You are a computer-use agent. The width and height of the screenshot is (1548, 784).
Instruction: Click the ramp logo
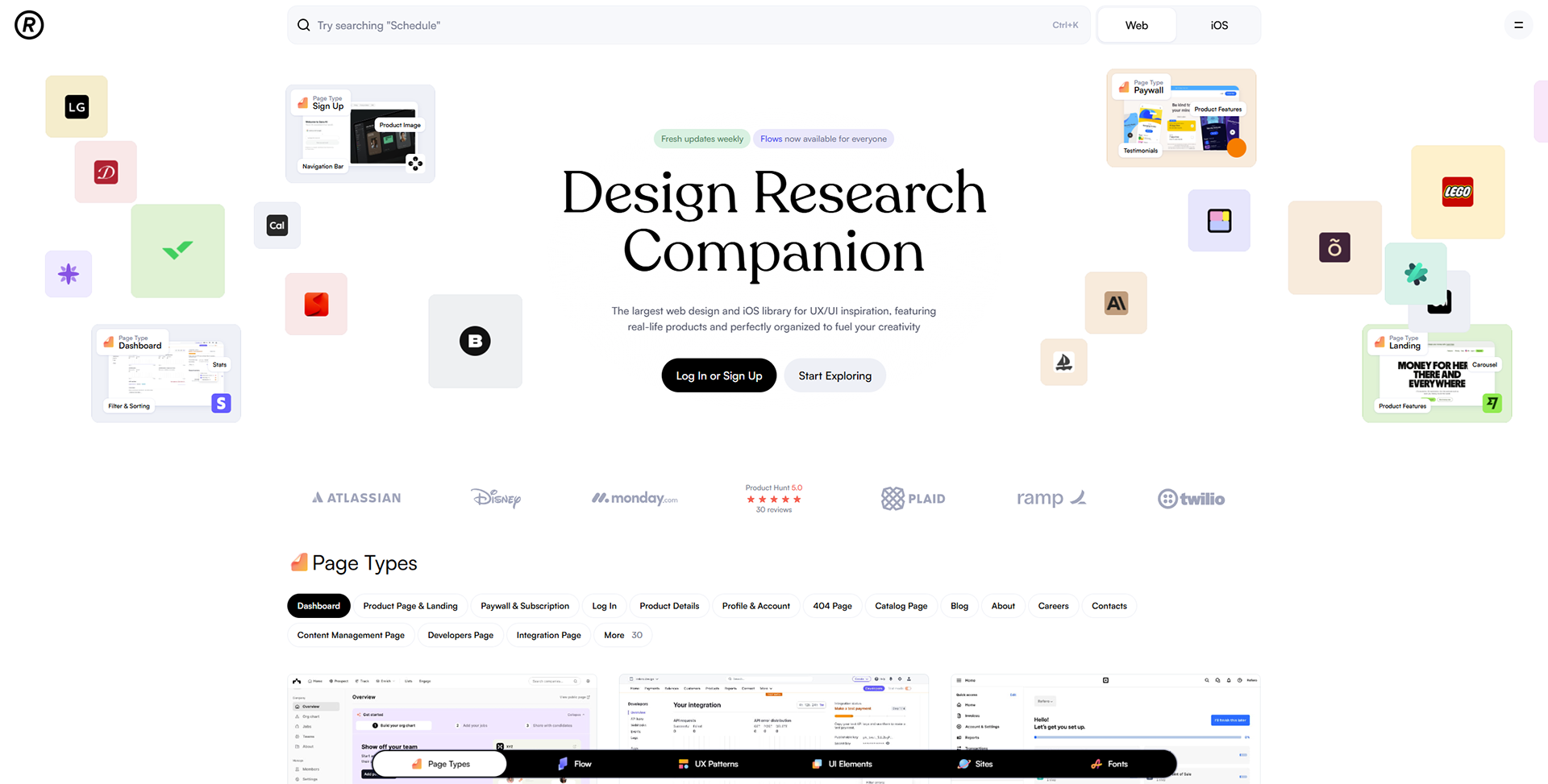(1051, 498)
